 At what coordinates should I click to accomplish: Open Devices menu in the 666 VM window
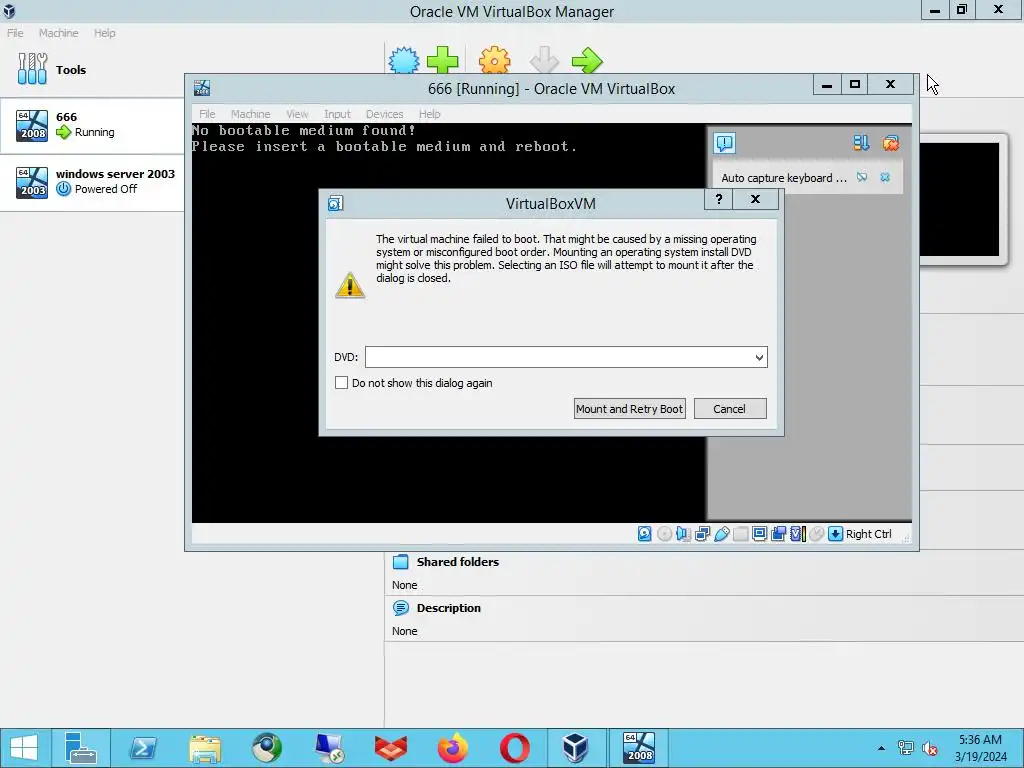pos(384,114)
